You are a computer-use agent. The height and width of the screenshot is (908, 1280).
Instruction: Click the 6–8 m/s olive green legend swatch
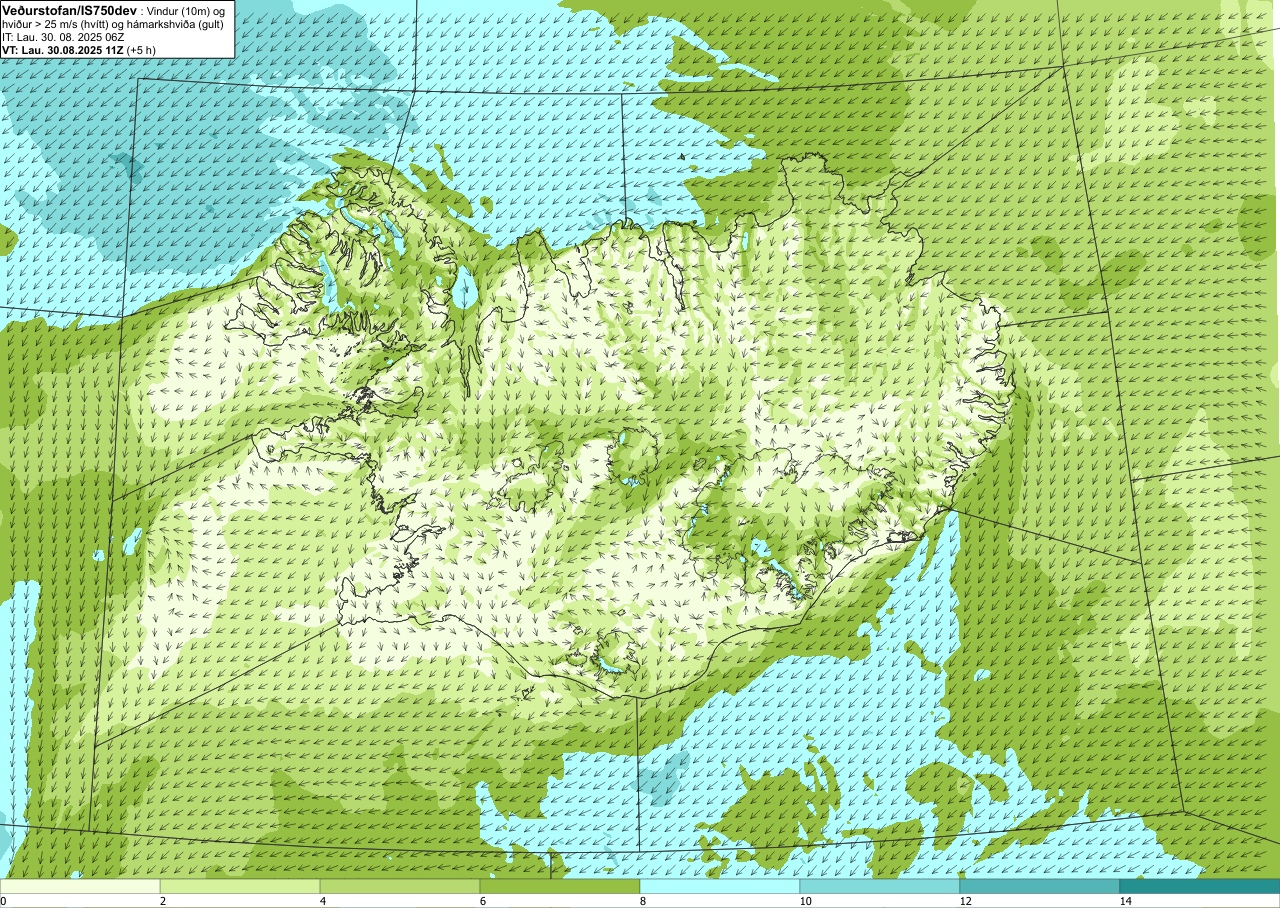(x=560, y=886)
